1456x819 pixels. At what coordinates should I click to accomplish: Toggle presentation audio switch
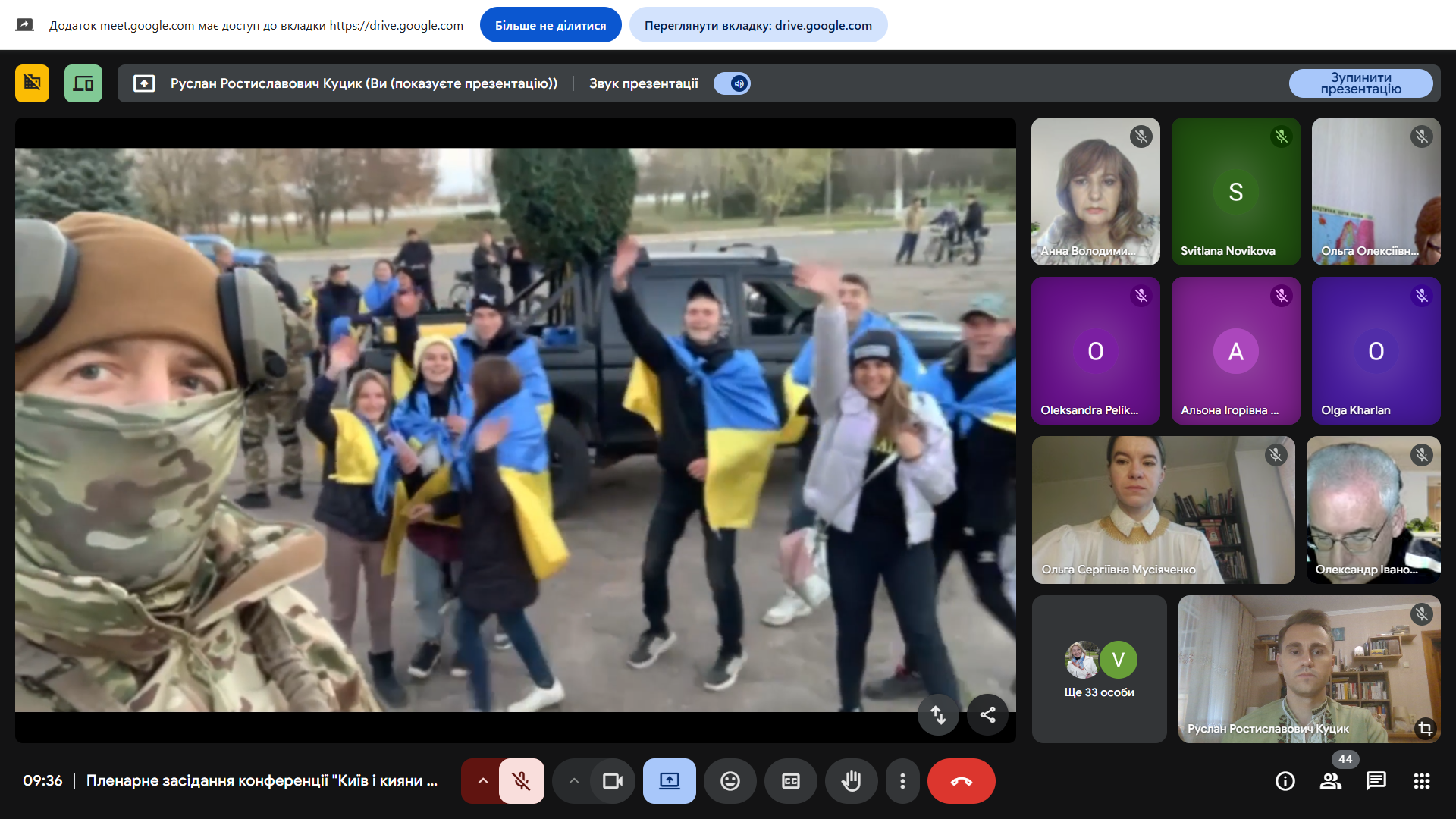(x=732, y=83)
